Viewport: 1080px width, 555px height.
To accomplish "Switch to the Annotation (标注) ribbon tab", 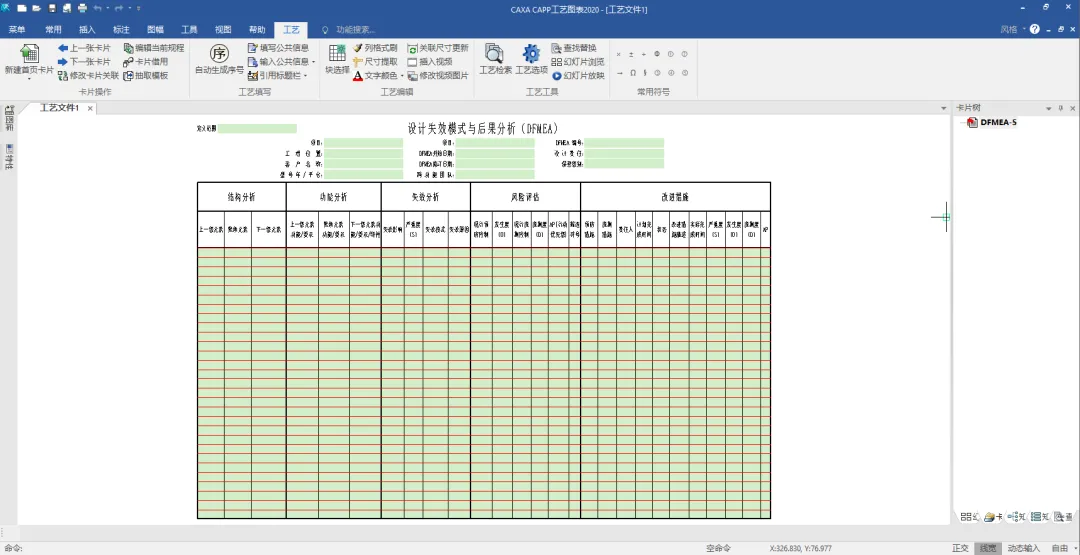I will point(121,30).
